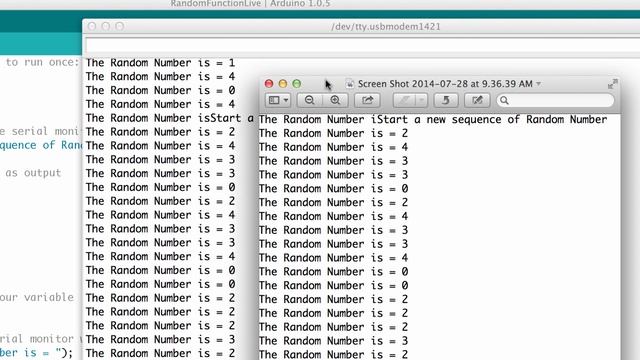The image size is (640, 360).
Task: Show the Preview edit markup toolbar
Action: click(477, 100)
